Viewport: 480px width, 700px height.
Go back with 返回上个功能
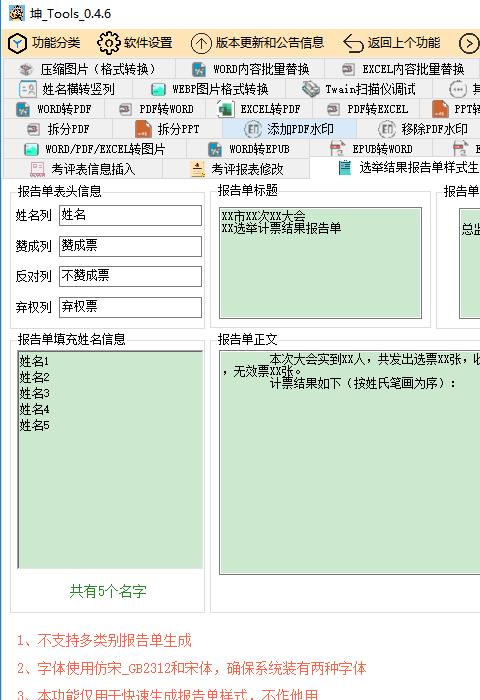[x=392, y=43]
